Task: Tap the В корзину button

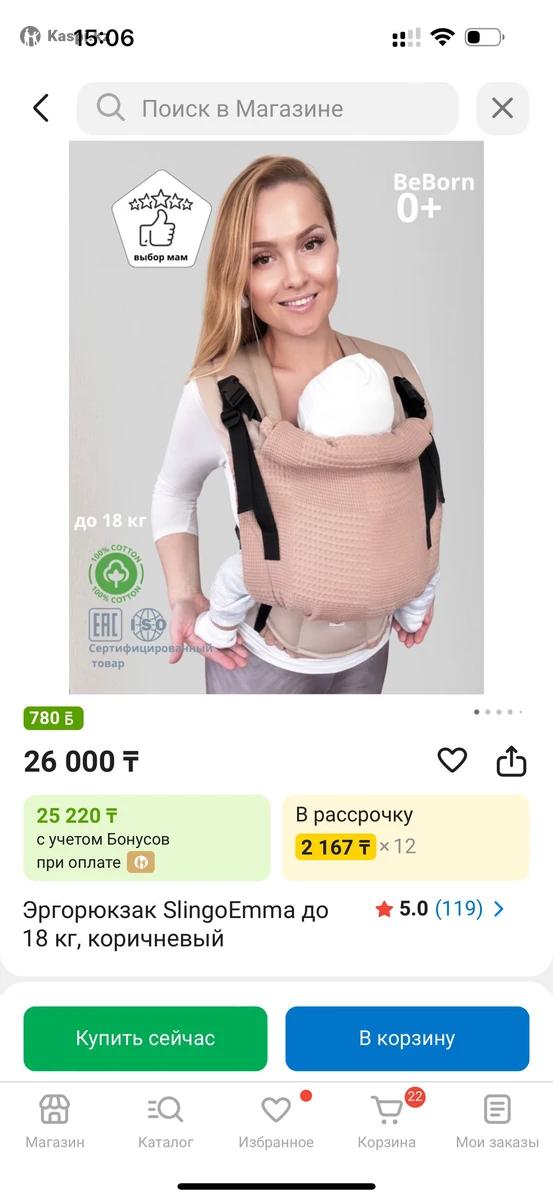Action: 407,1038
